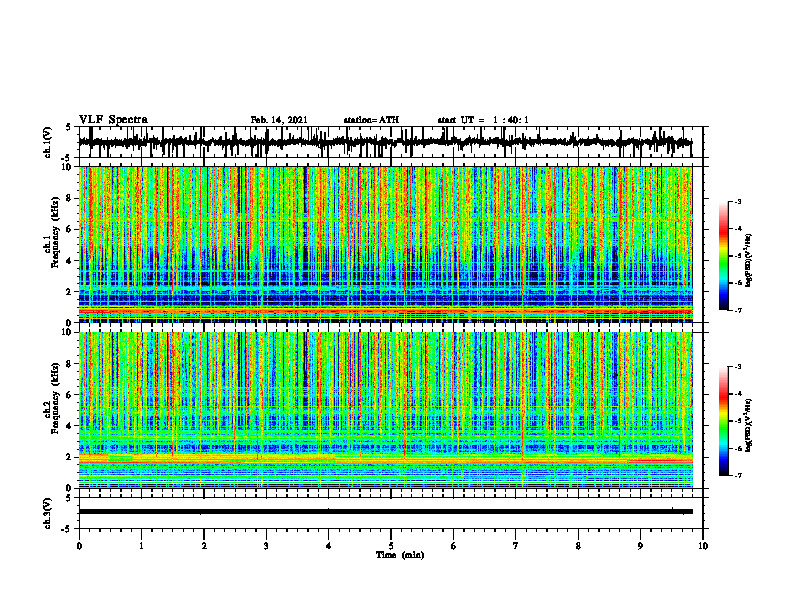Click the ch.2 color scale log(PSD) unit label
The height and width of the screenshot is (612, 792).
coord(750,426)
